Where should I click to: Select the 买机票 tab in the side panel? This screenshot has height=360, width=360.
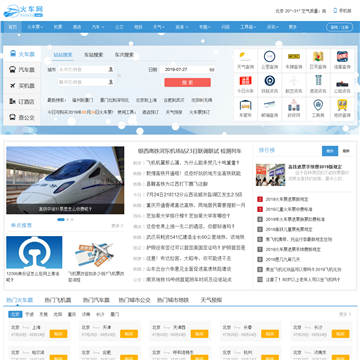coord(22,86)
